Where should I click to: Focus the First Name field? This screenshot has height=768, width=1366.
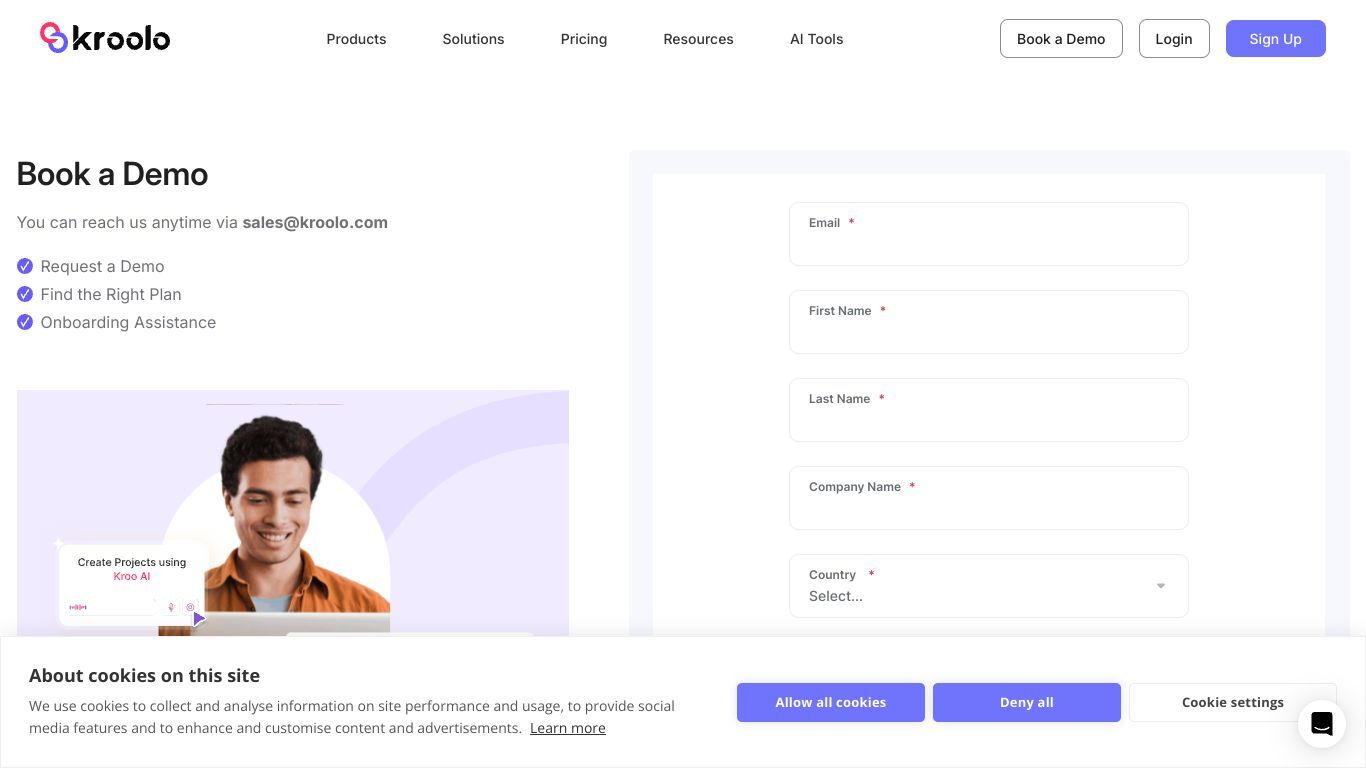coord(989,322)
